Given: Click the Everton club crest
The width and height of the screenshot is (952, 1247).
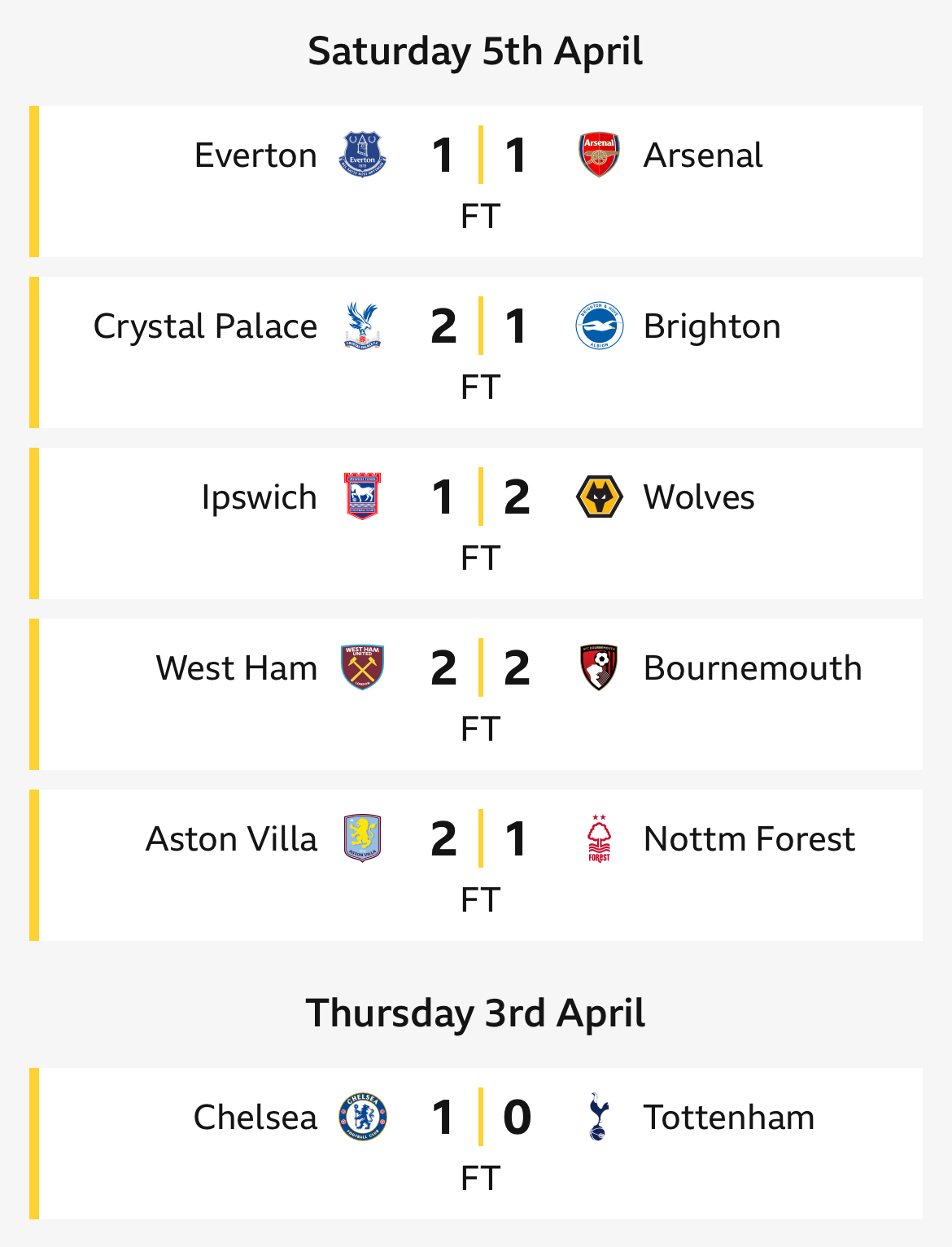Looking at the screenshot, I should [x=362, y=155].
